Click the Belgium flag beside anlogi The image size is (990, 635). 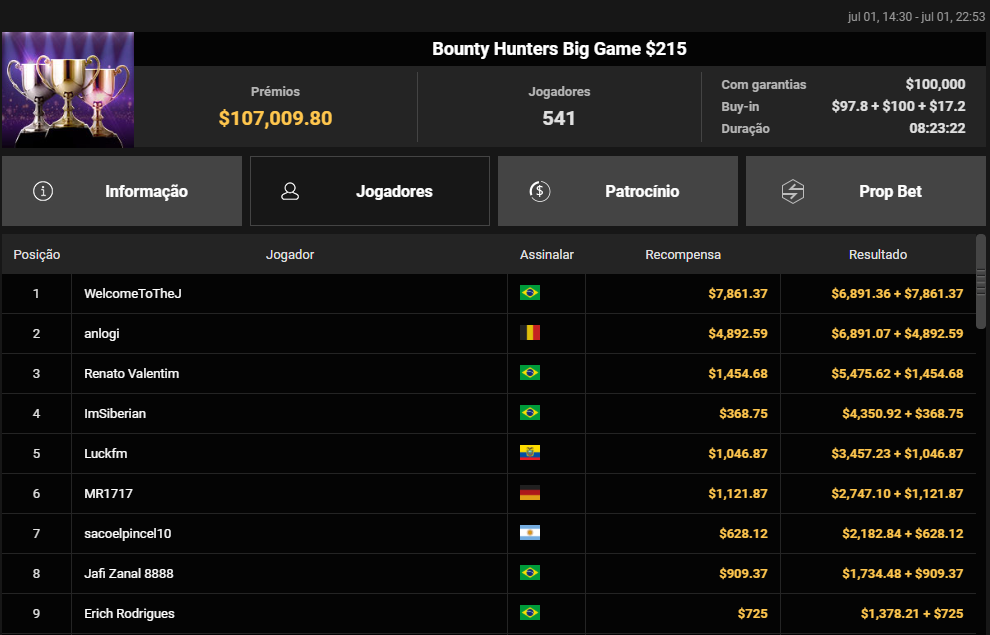point(530,333)
